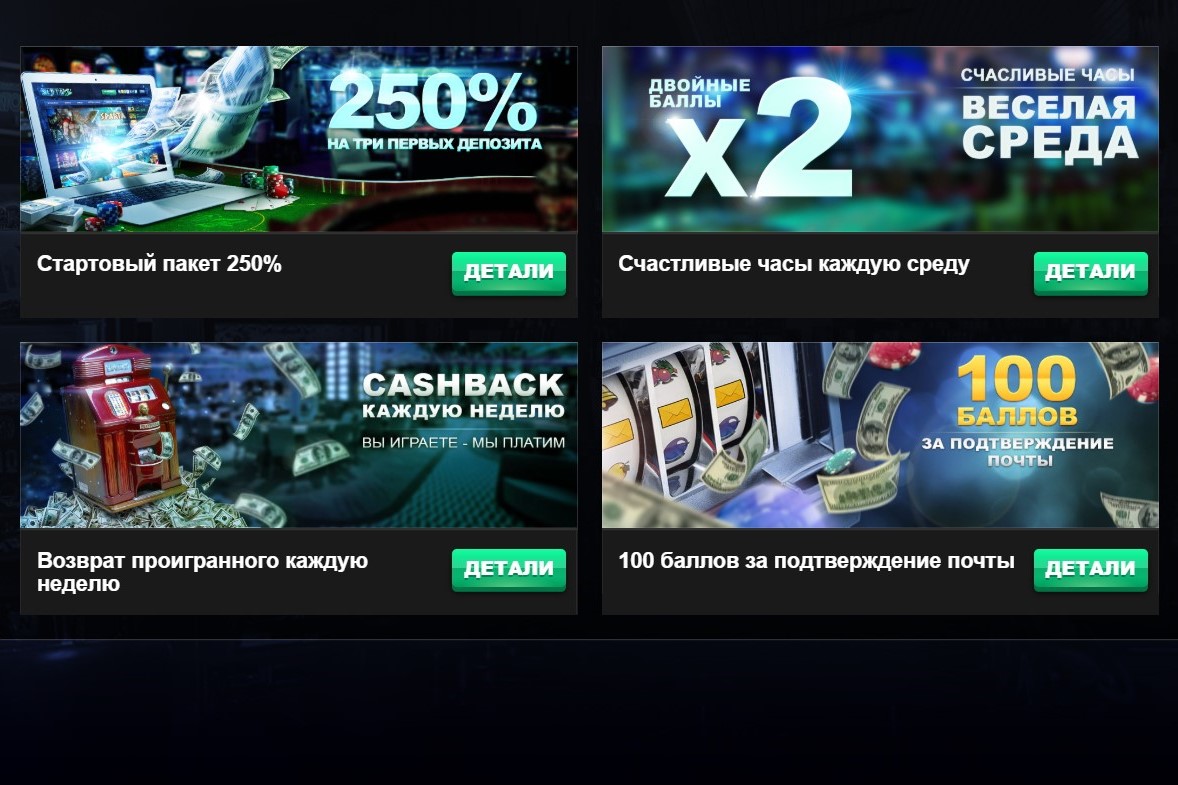Click the large x2 multiplier graphic
Screen dimensions: 1178x785
pos(760,139)
